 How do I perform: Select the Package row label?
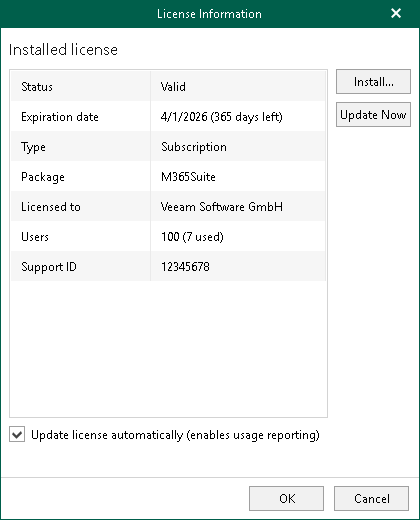[x=43, y=177]
